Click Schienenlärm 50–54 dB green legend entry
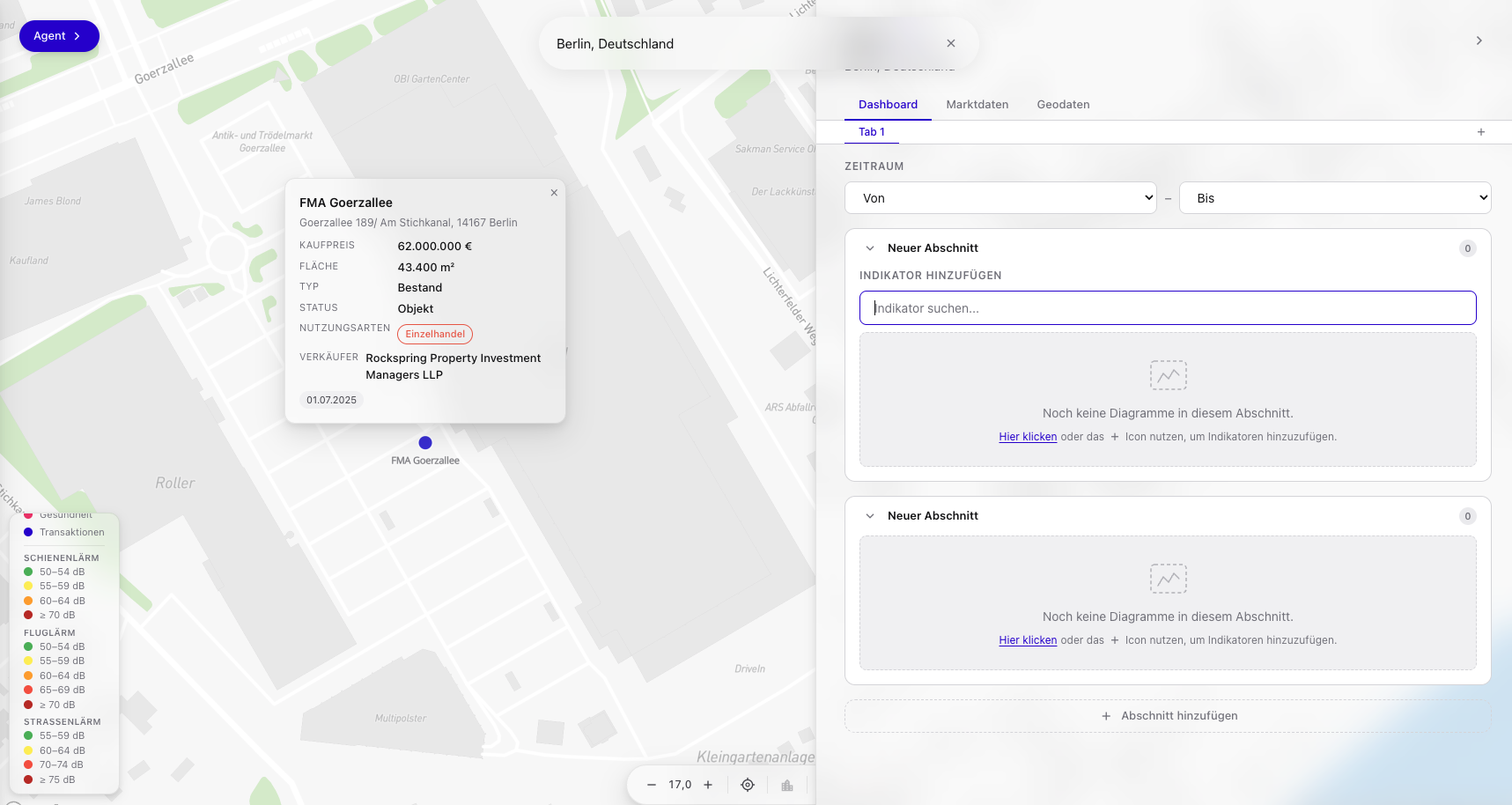This screenshot has height=805, width=1512. [x=55, y=572]
